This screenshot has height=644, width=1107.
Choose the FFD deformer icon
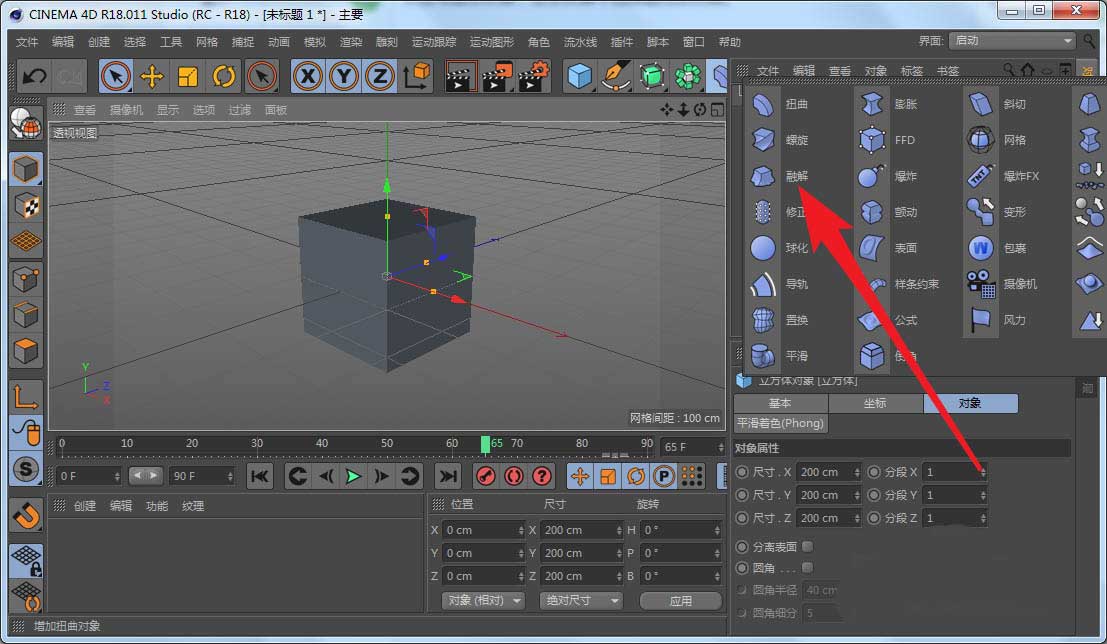click(x=872, y=140)
